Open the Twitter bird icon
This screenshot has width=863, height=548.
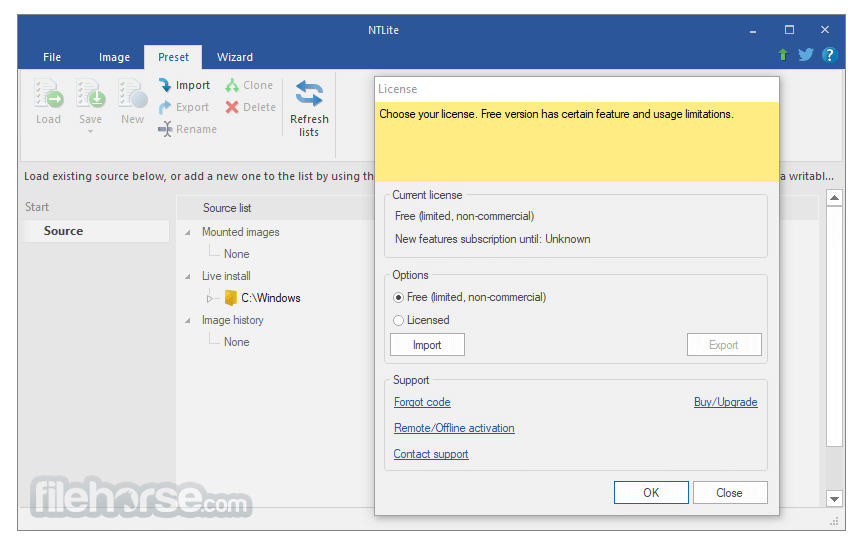[x=806, y=54]
